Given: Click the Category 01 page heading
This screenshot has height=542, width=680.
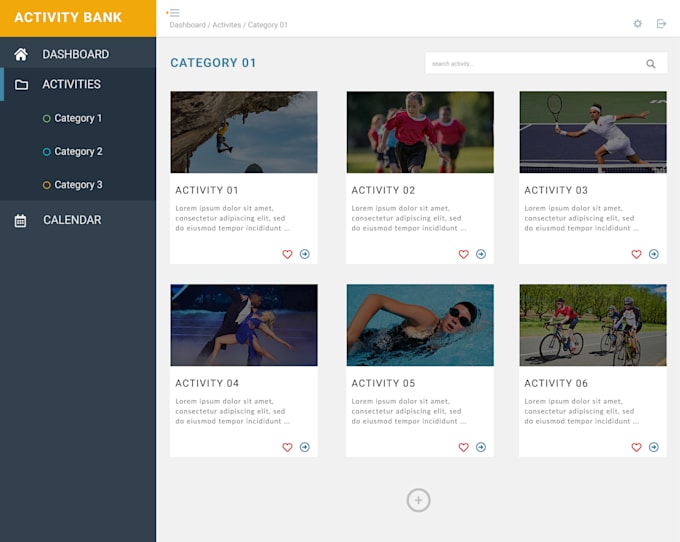Looking at the screenshot, I should (213, 63).
